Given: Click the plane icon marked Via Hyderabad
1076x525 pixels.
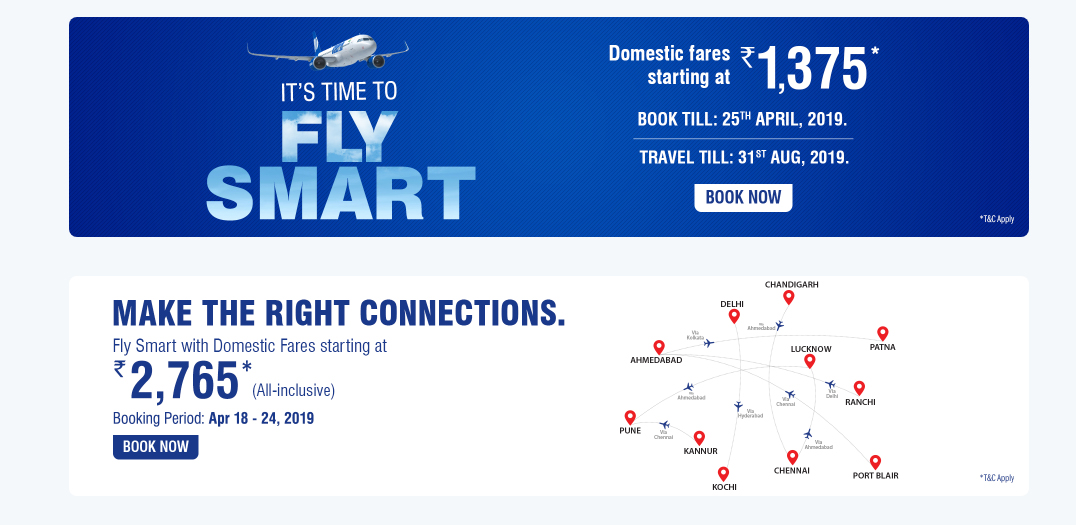Looking at the screenshot, I should (x=738, y=406).
